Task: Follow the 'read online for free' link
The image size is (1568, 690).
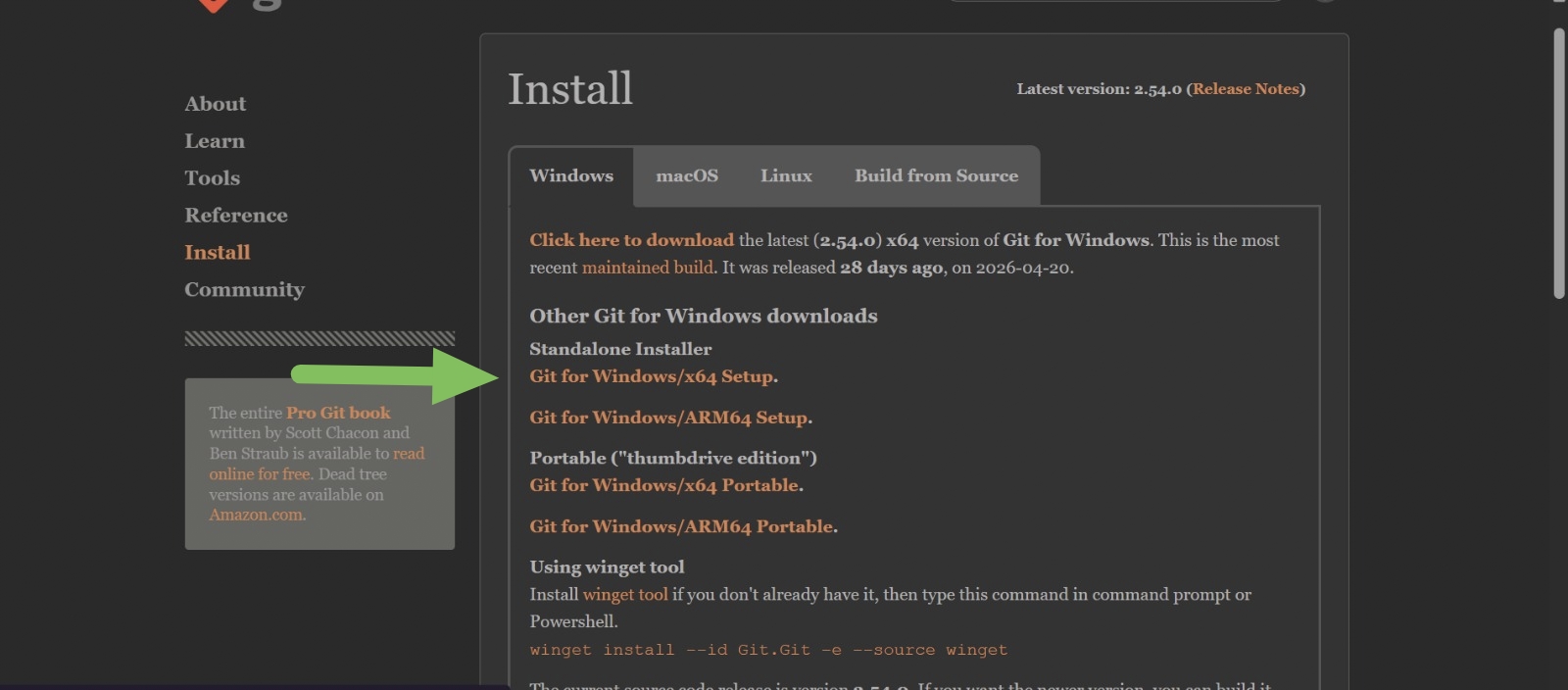Action: (317, 464)
